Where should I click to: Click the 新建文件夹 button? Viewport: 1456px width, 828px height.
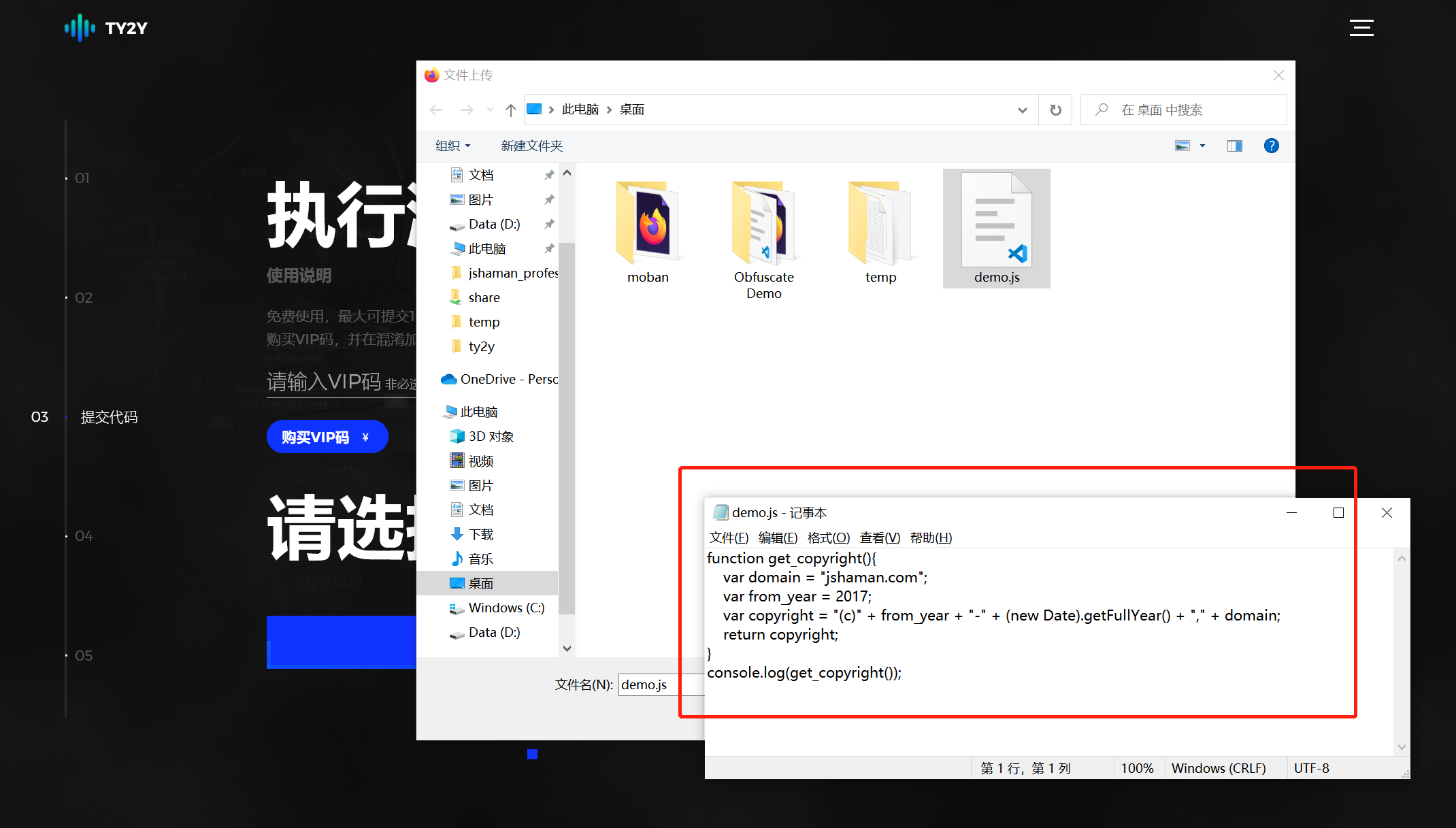(x=531, y=146)
